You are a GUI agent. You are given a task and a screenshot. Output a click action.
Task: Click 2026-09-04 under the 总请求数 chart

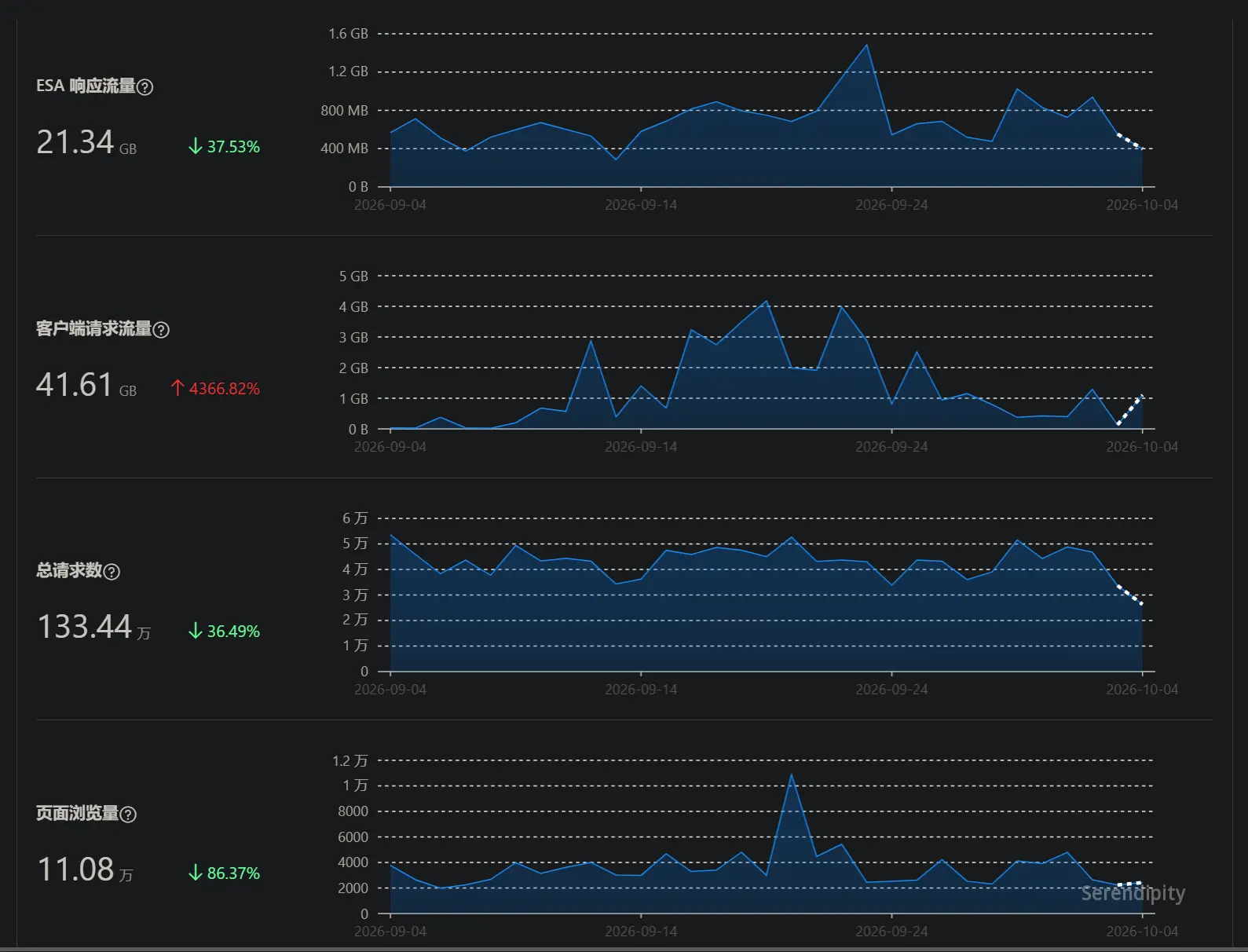pos(390,690)
